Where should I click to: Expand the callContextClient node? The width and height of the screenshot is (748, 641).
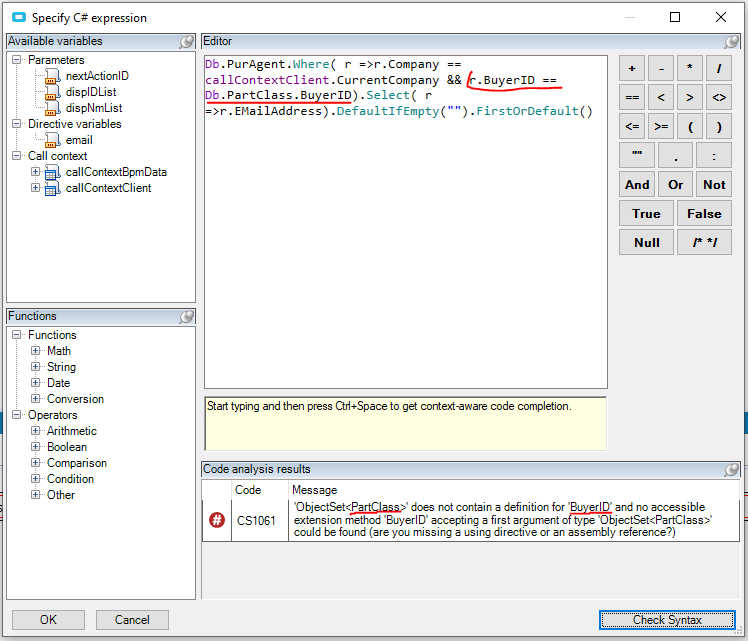coord(35,187)
